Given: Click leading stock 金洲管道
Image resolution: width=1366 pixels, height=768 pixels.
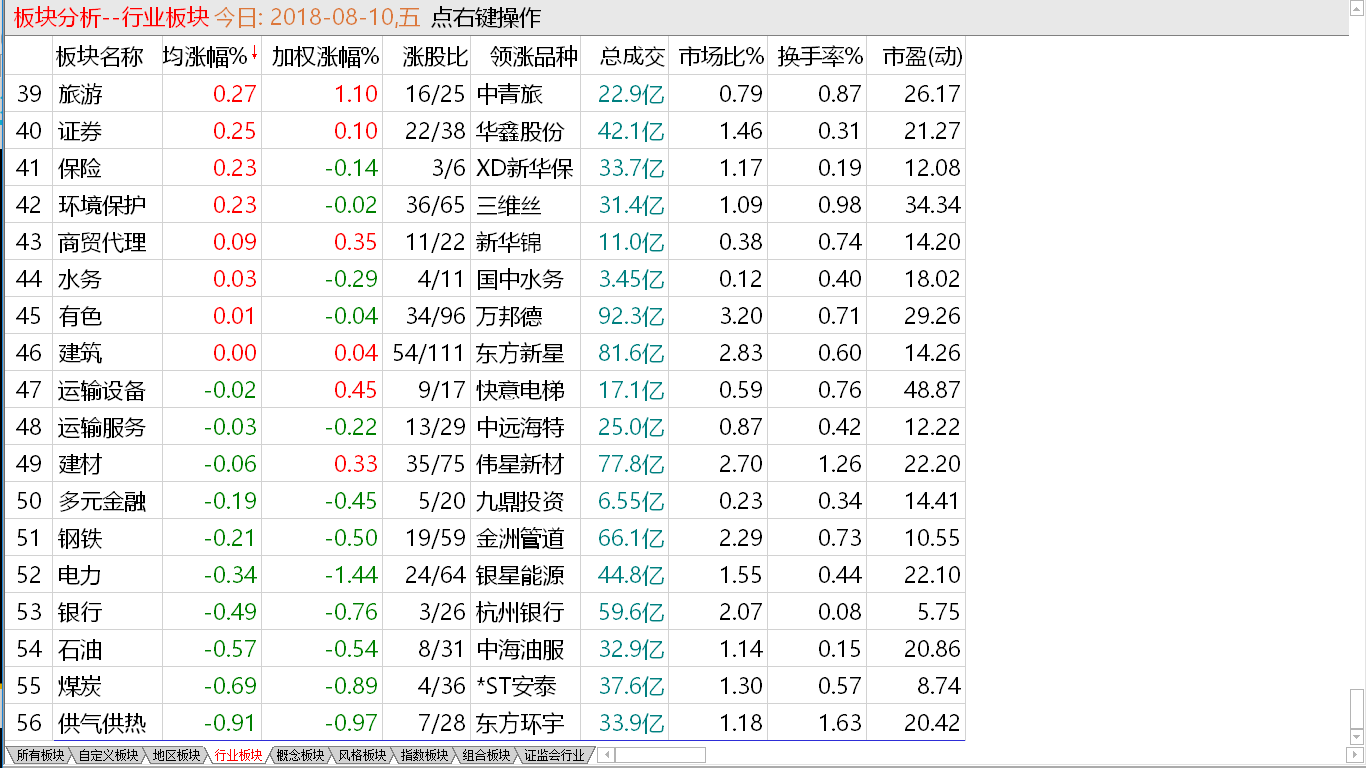Looking at the screenshot, I should (x=521, y=538).
